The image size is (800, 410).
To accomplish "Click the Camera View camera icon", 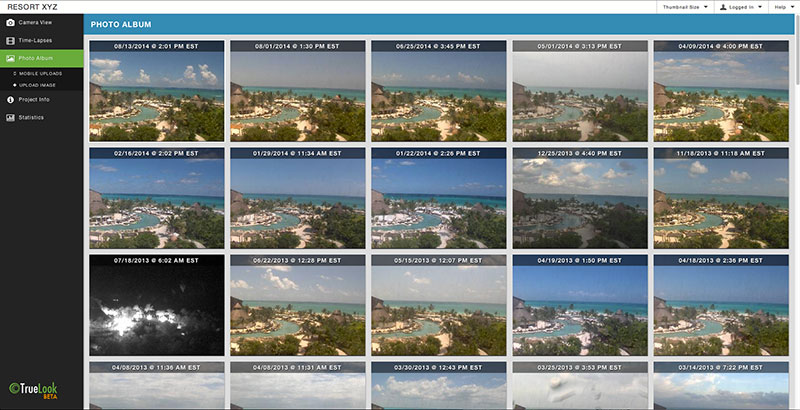I will click(10, 22).
